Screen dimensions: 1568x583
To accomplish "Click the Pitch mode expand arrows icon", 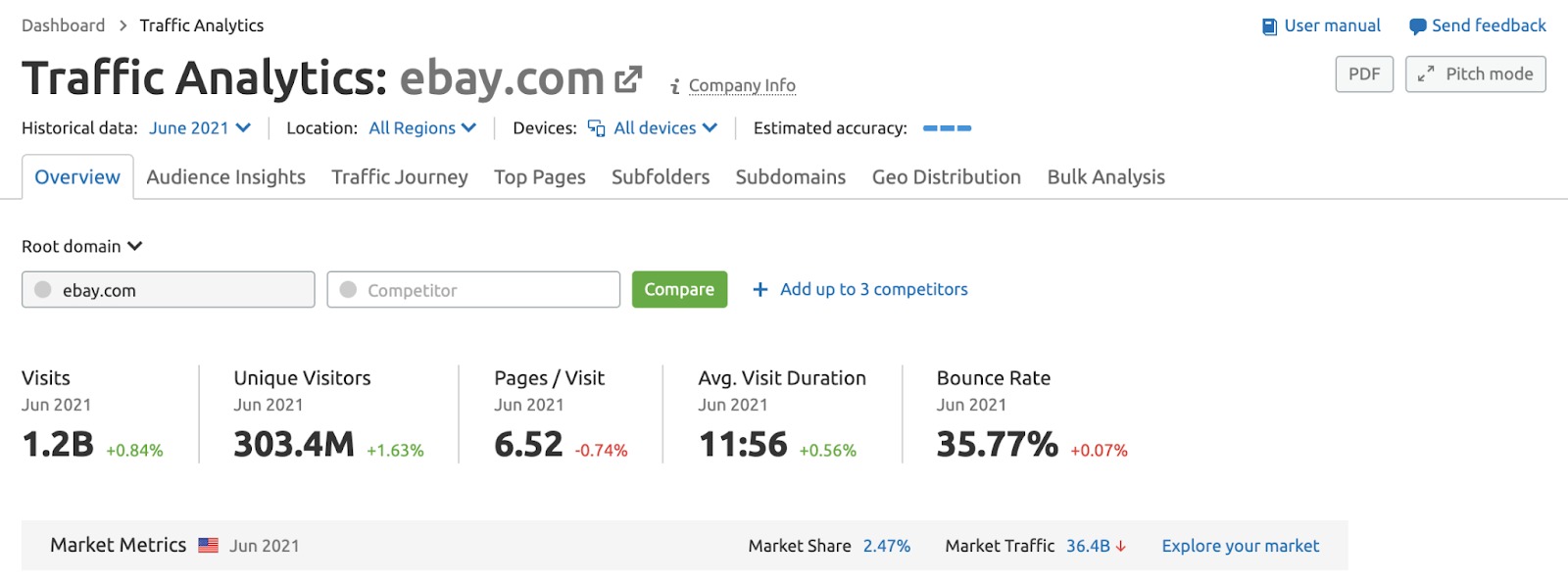I will click(1426, 73).
